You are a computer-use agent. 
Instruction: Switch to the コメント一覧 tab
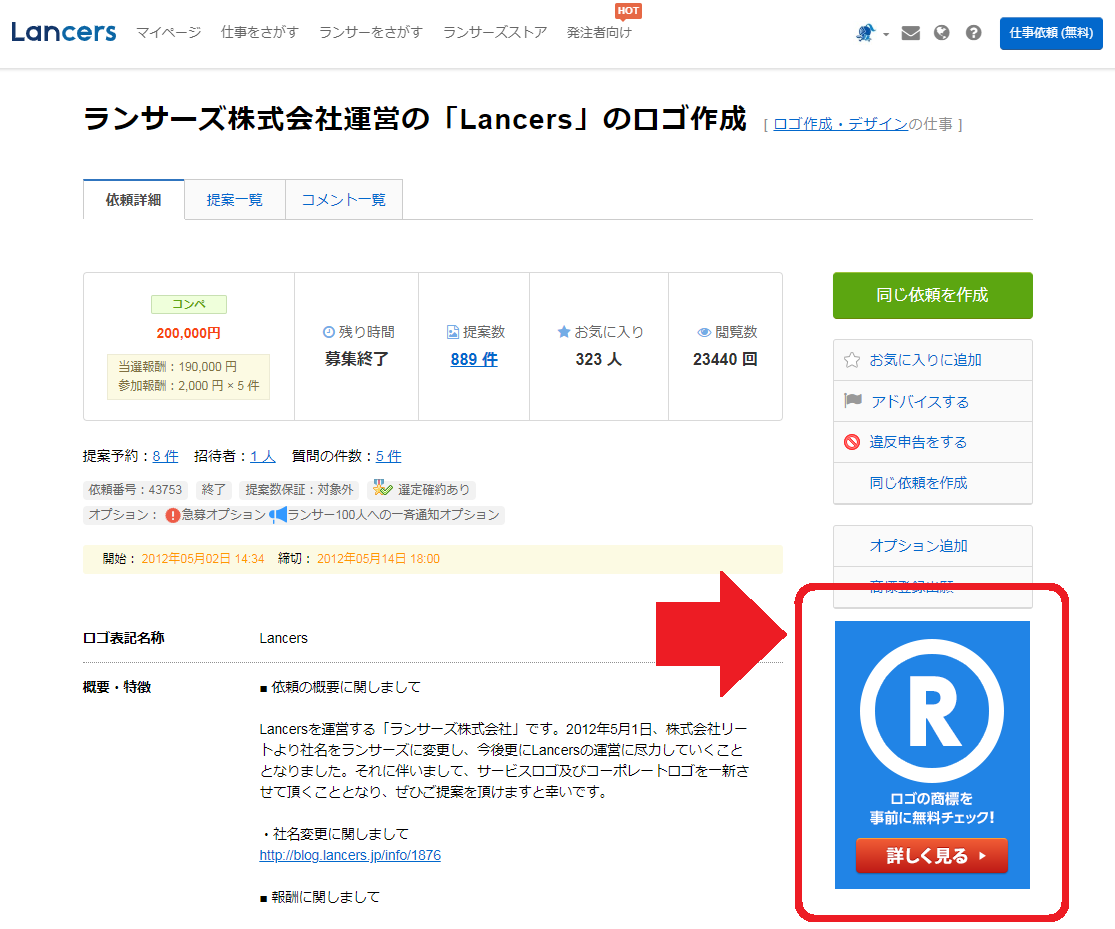point(343,200)
